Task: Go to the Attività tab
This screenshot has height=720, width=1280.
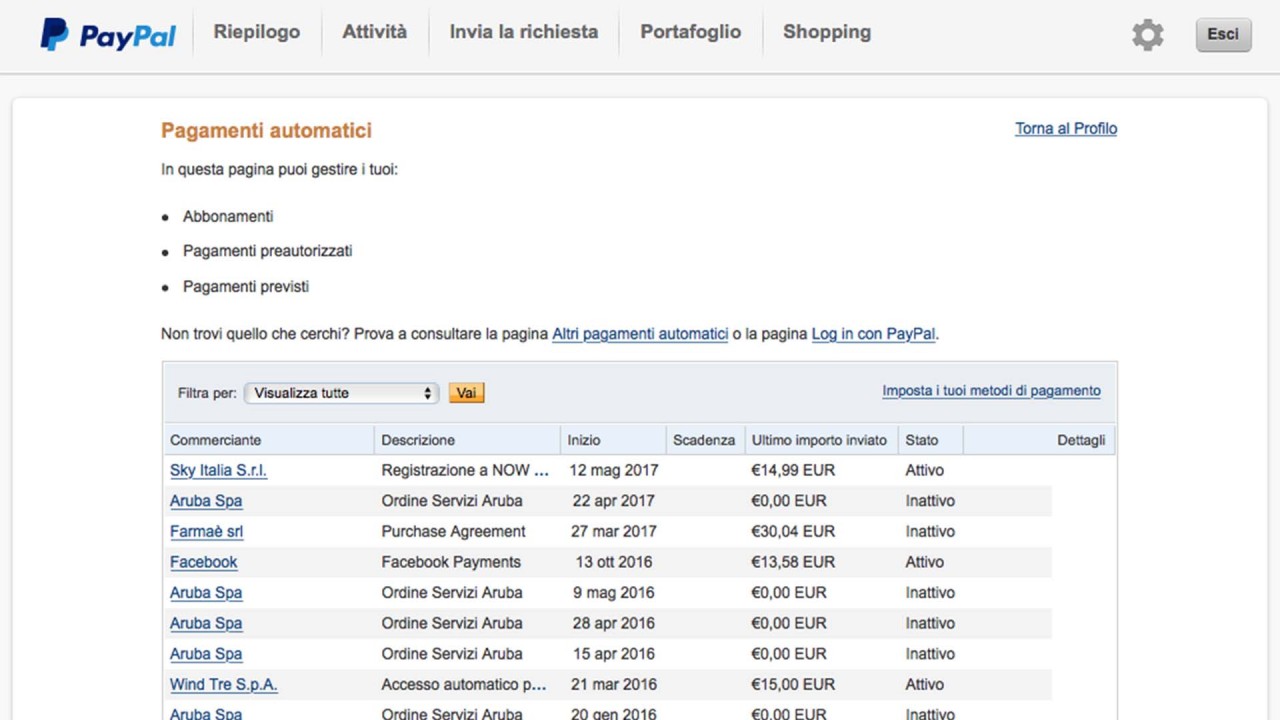Action: pos(374,32)
